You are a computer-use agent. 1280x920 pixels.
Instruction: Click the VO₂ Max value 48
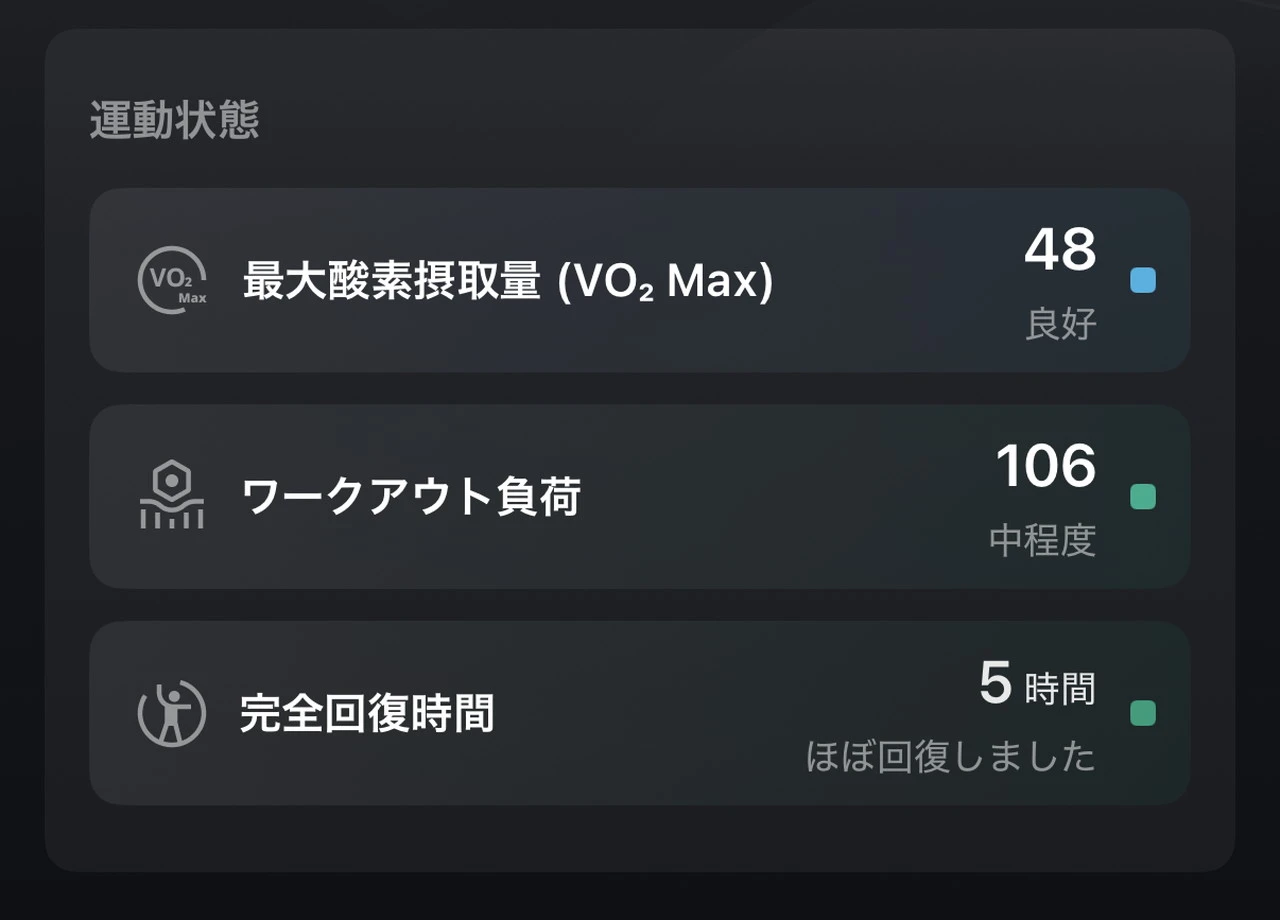point(1060,250)
